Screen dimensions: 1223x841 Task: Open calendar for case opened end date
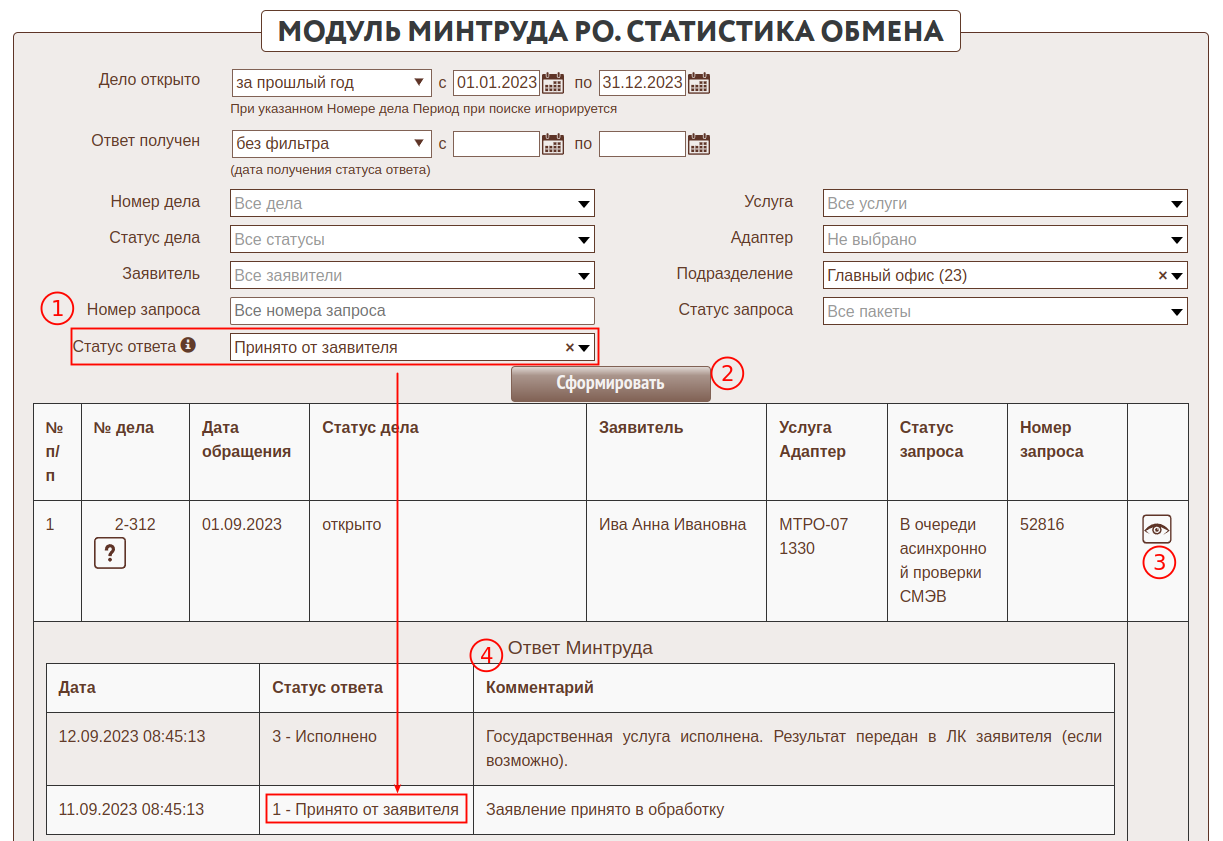click(699, 83)
